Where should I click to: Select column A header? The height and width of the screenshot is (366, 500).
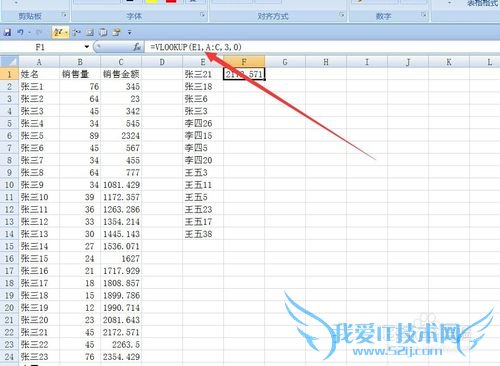click(39, 62)
